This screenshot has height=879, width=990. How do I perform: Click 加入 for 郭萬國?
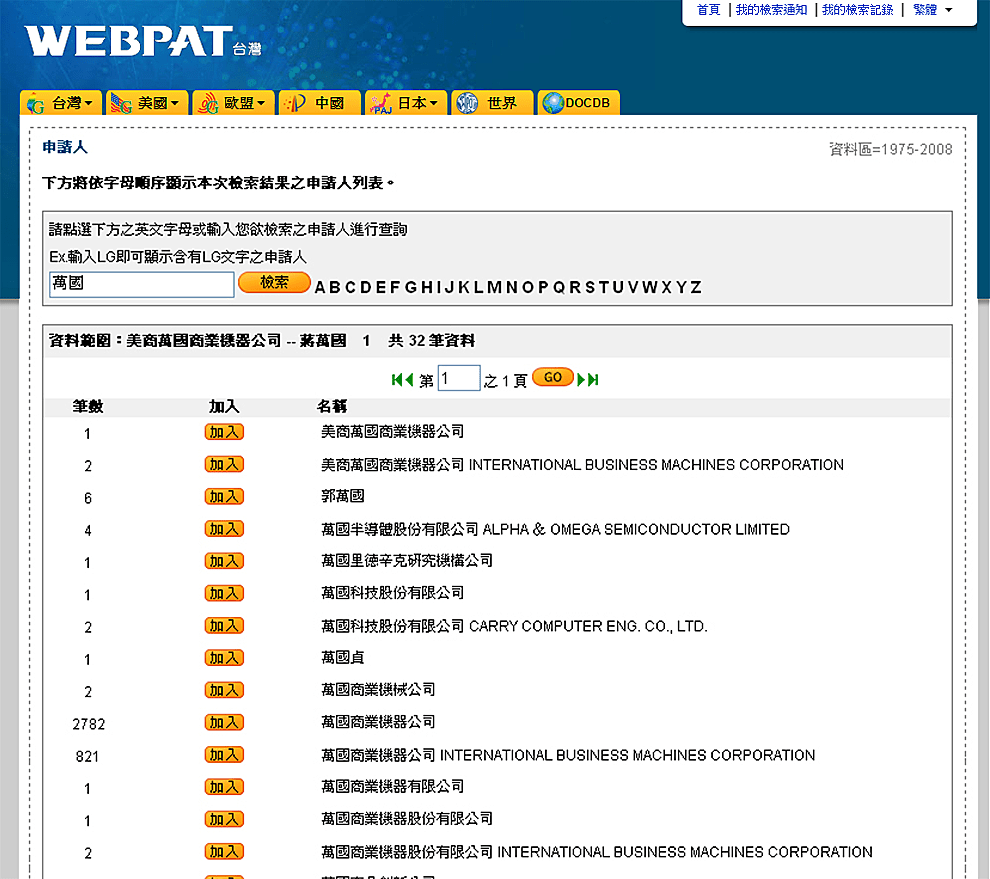tap(224, 496)
